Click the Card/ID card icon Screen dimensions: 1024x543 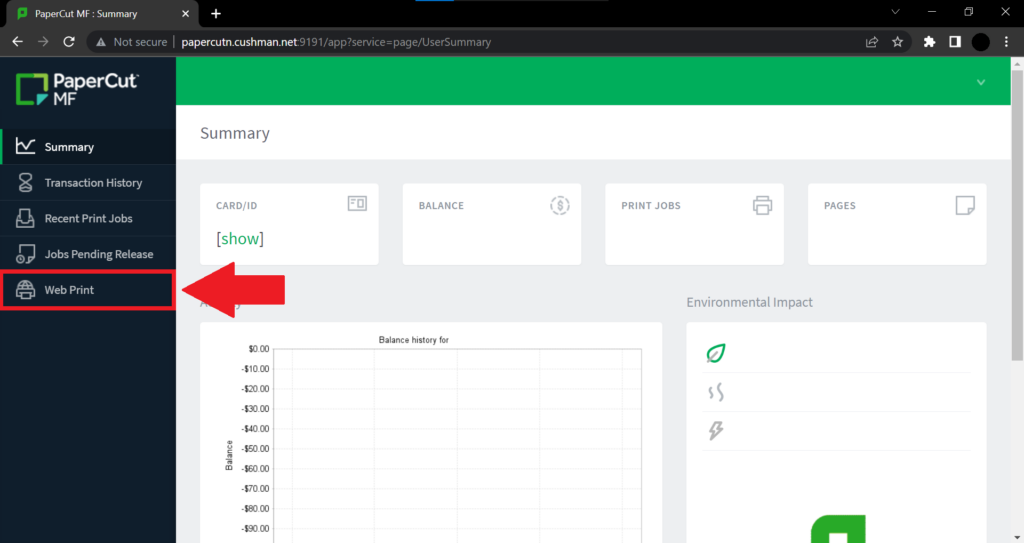(x=357, y=204)
